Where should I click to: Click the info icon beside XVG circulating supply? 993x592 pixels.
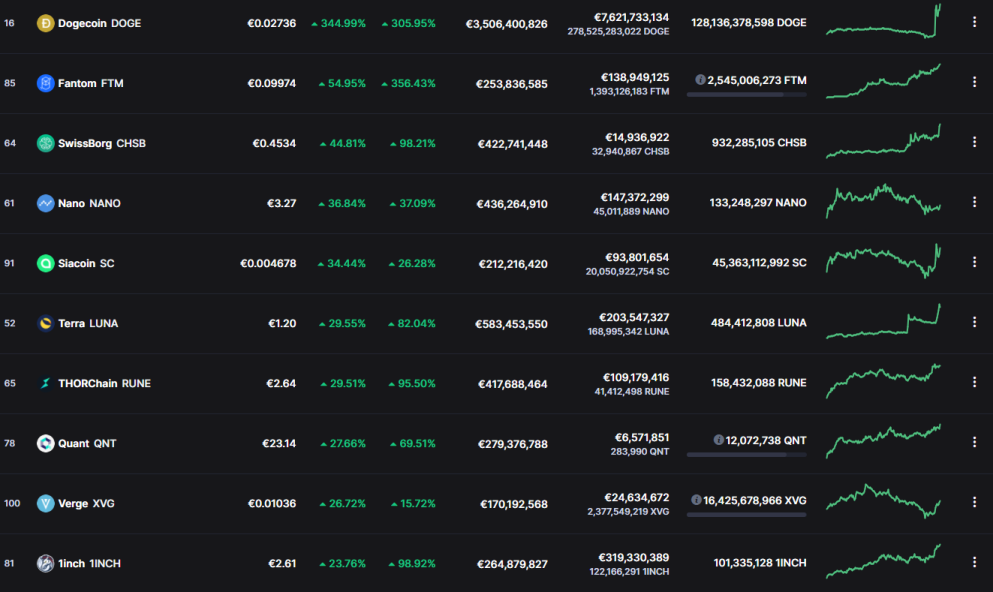pyautogui.click(x=696, y=500)
